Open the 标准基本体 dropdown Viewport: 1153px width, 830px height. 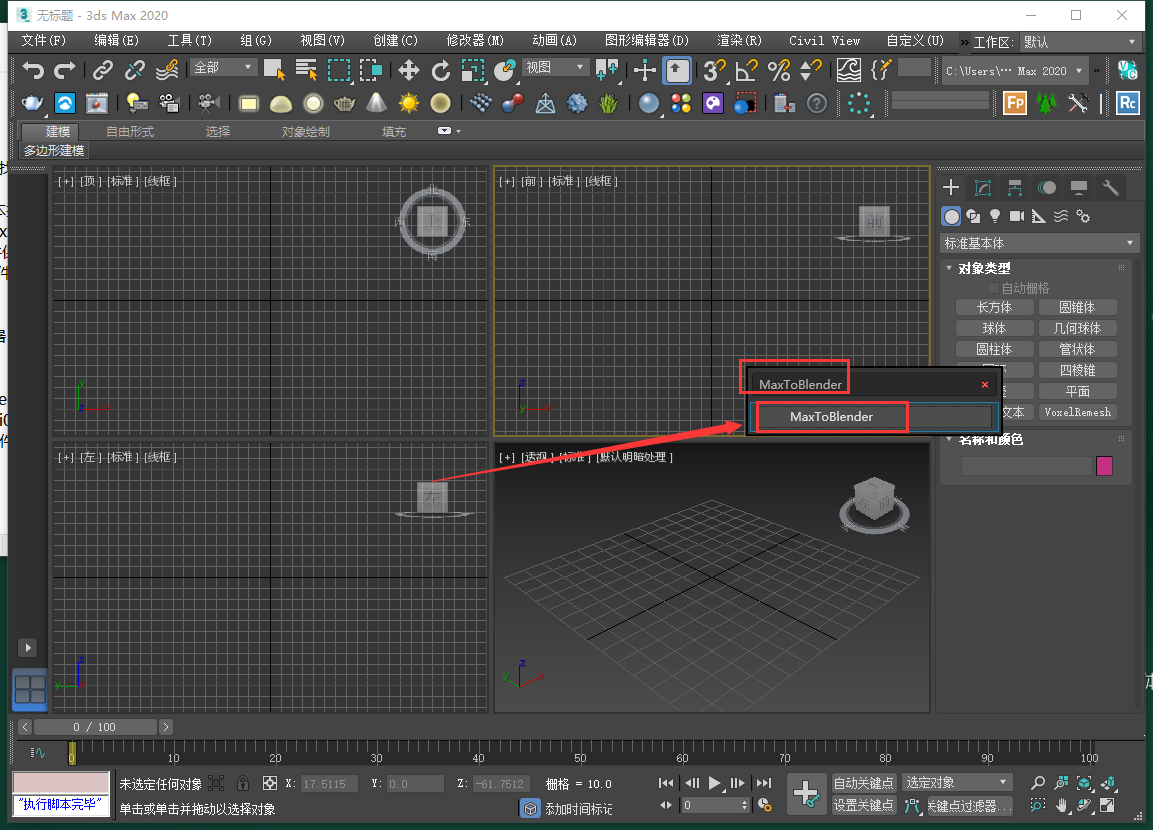pos(1040,243)
